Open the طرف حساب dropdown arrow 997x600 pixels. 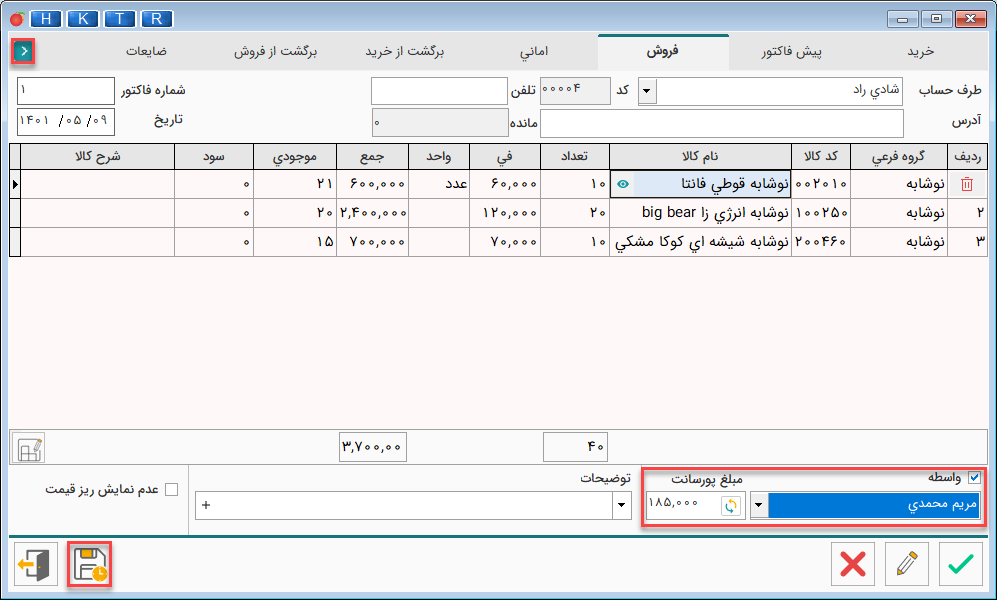coord(646,91)
